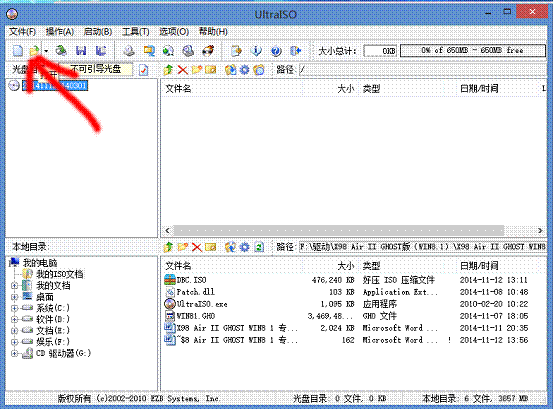Click the Up arrow in 本地目录 toolbar
Screen dimensions: 554x410
click(x=168, y=247)
